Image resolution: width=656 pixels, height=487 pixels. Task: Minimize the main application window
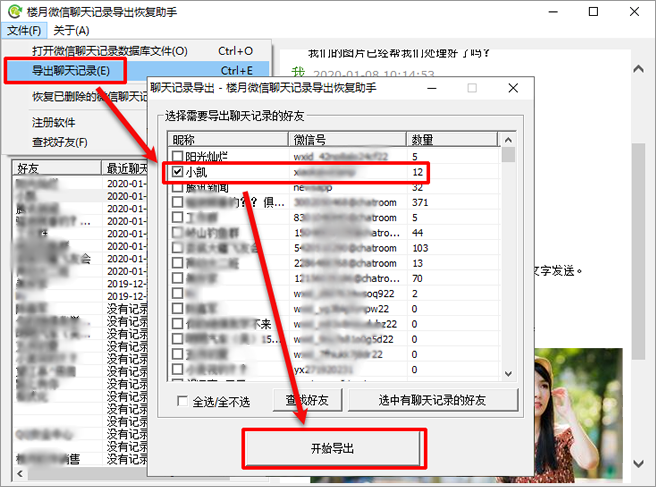click(553, 11)
